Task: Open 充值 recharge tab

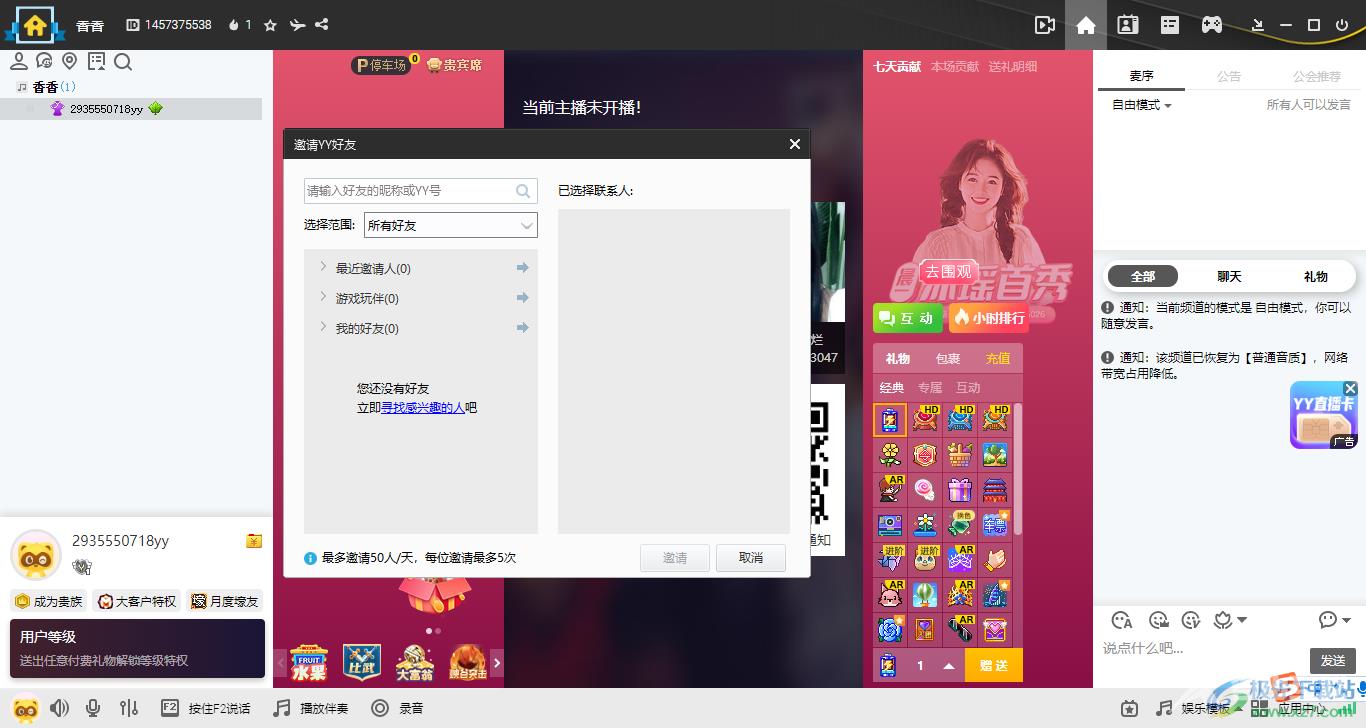Action: click(998, 358)
